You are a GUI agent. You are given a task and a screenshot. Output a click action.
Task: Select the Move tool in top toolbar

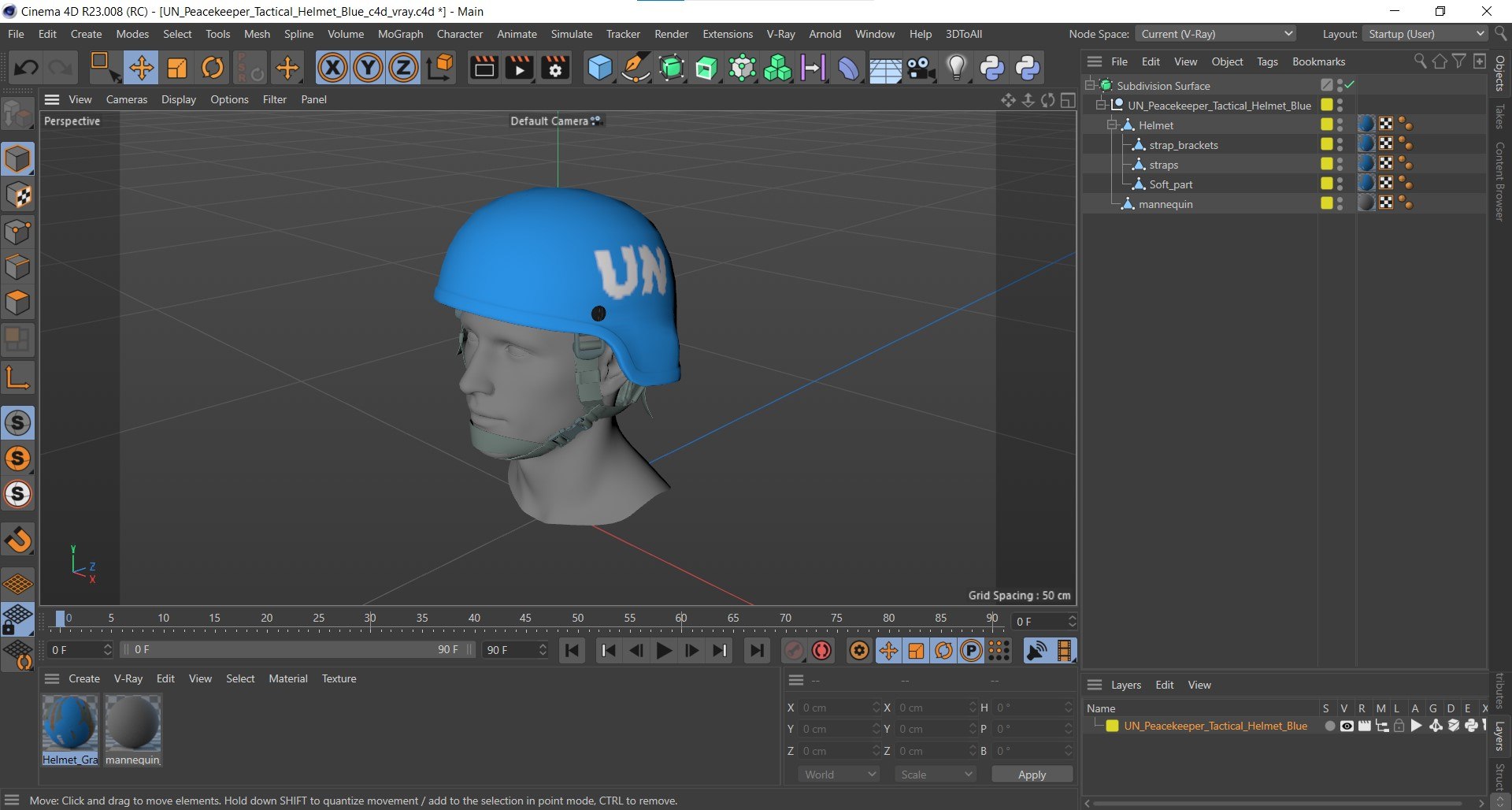click(141, 68)
